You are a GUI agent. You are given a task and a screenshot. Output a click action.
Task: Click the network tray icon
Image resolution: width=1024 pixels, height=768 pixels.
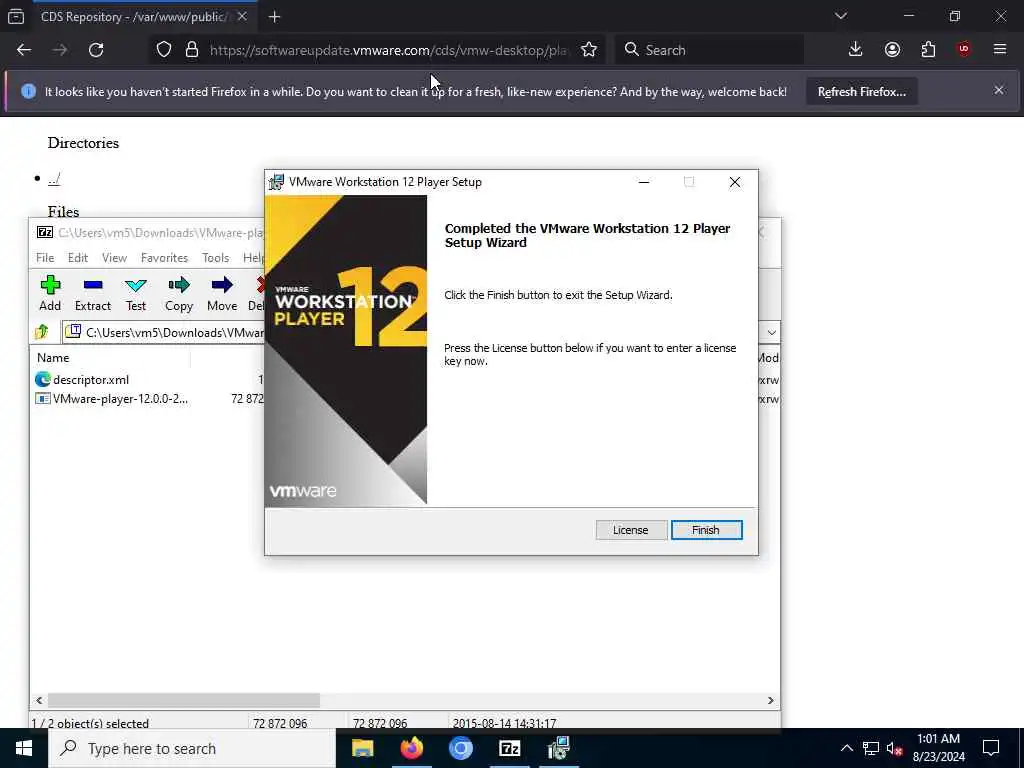[x=871, y=748]
